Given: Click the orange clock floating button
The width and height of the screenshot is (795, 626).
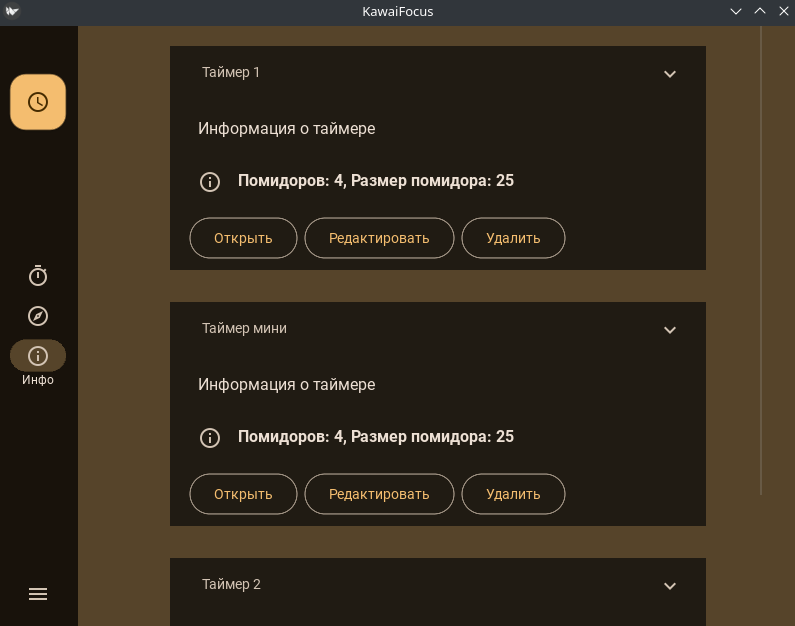Looking at the screenshot, I should (38, 102).
